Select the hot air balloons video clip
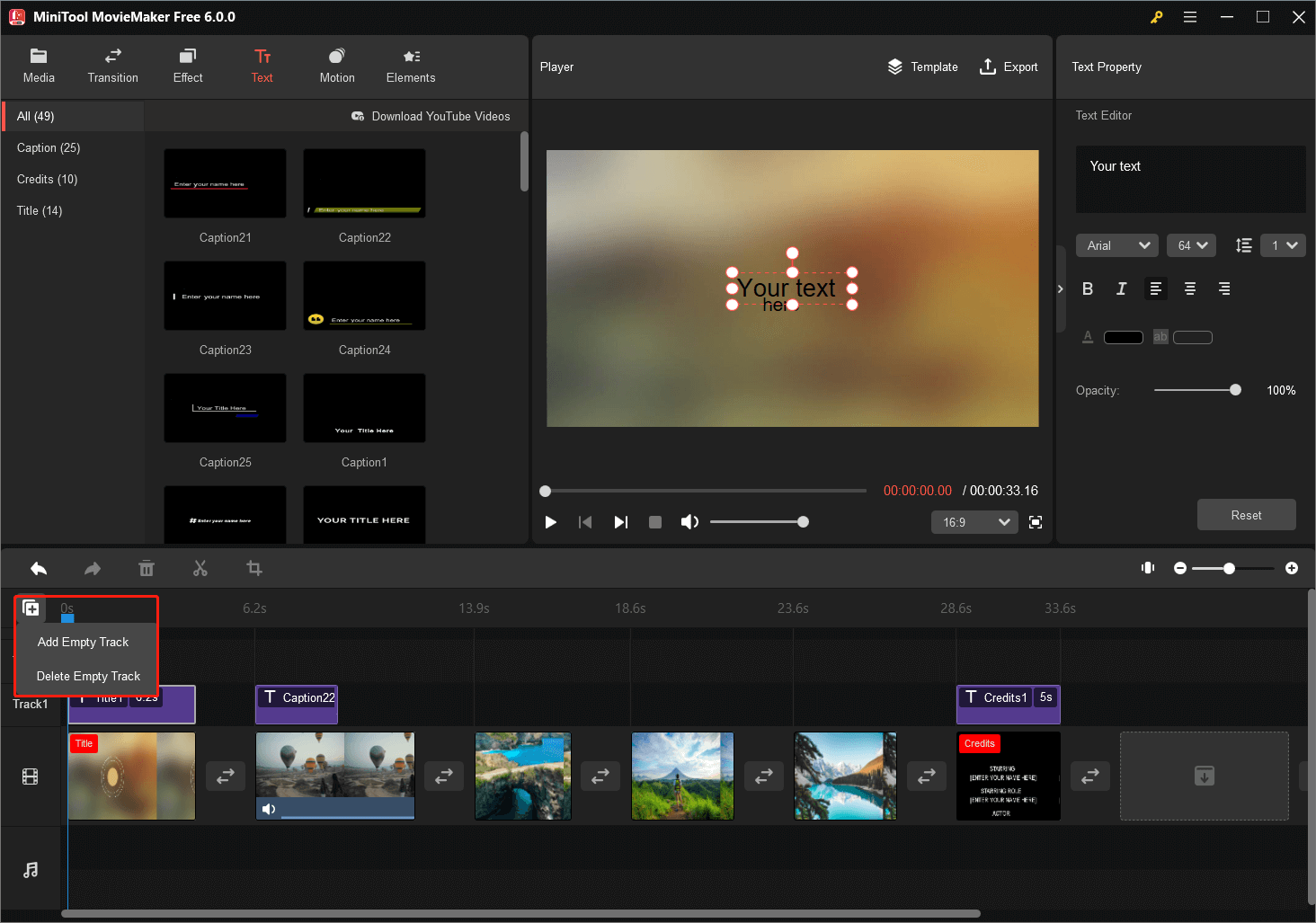Screen dimensions: 1316x923 (x=335, y=776)
